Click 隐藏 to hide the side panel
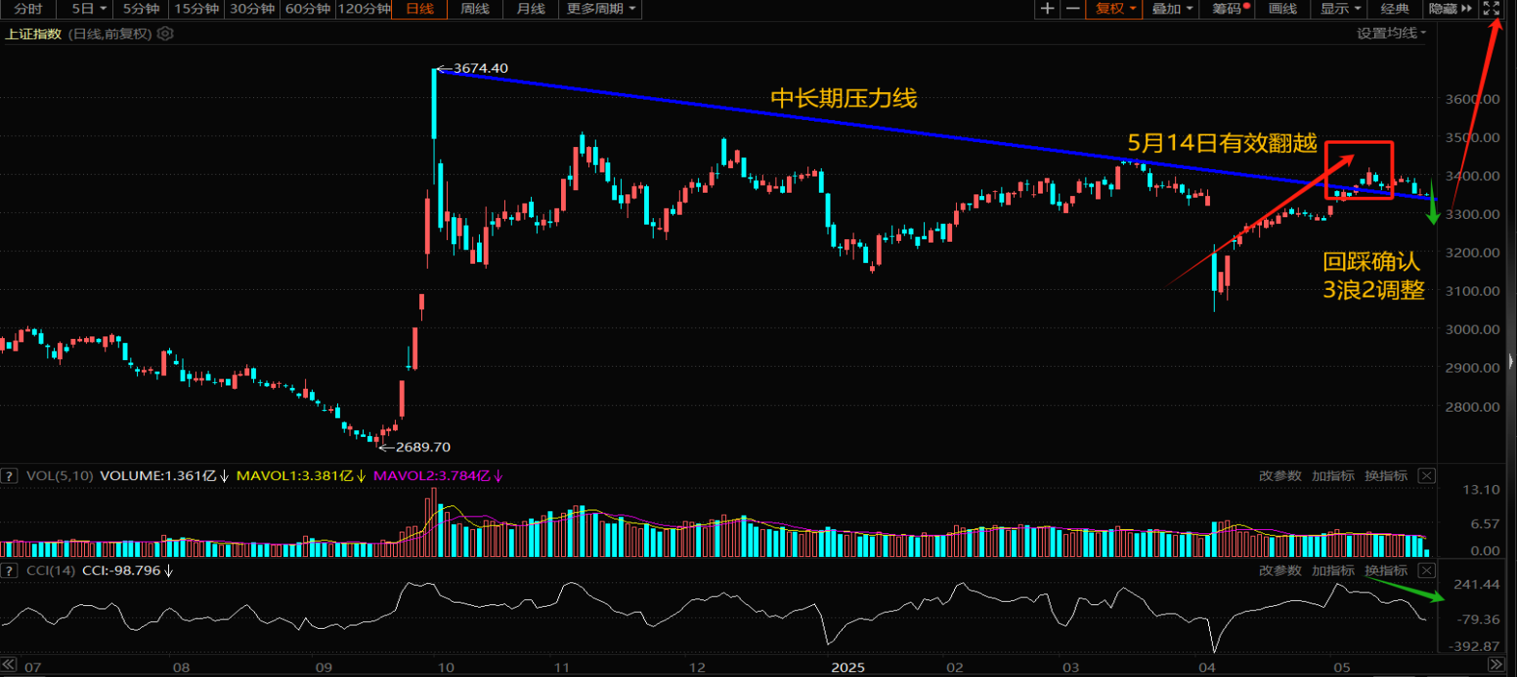This screenshot has height=678, width=1517. click(x=1451, y=9)
